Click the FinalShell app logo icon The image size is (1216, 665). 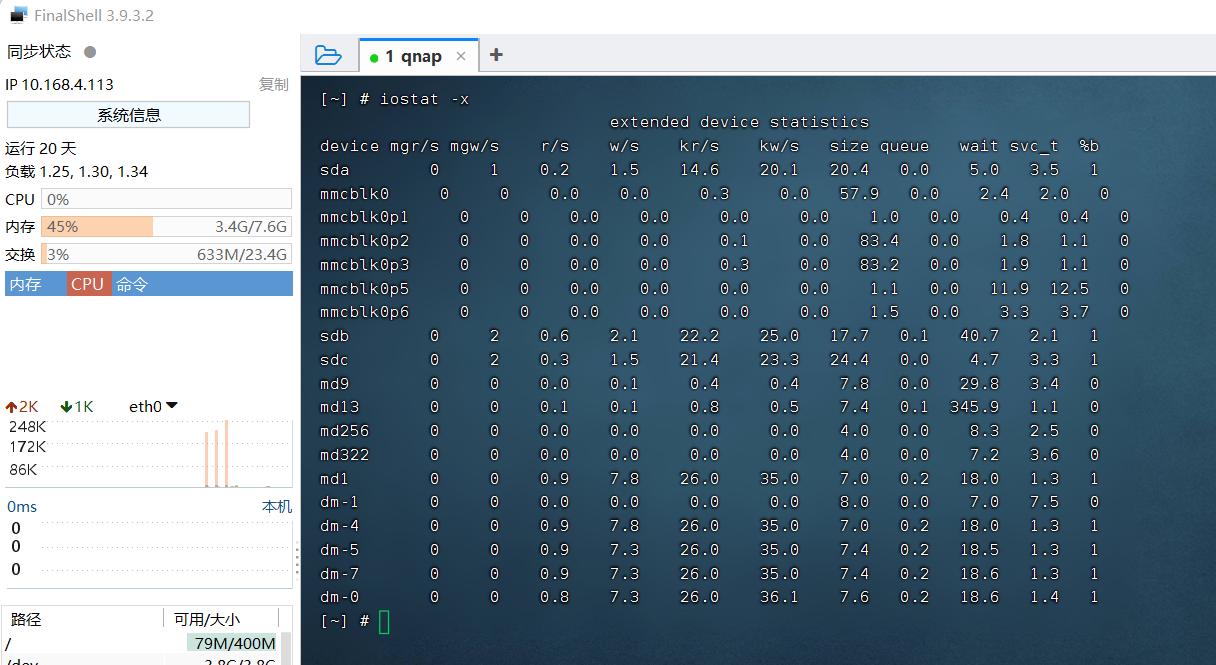[18, 14]
